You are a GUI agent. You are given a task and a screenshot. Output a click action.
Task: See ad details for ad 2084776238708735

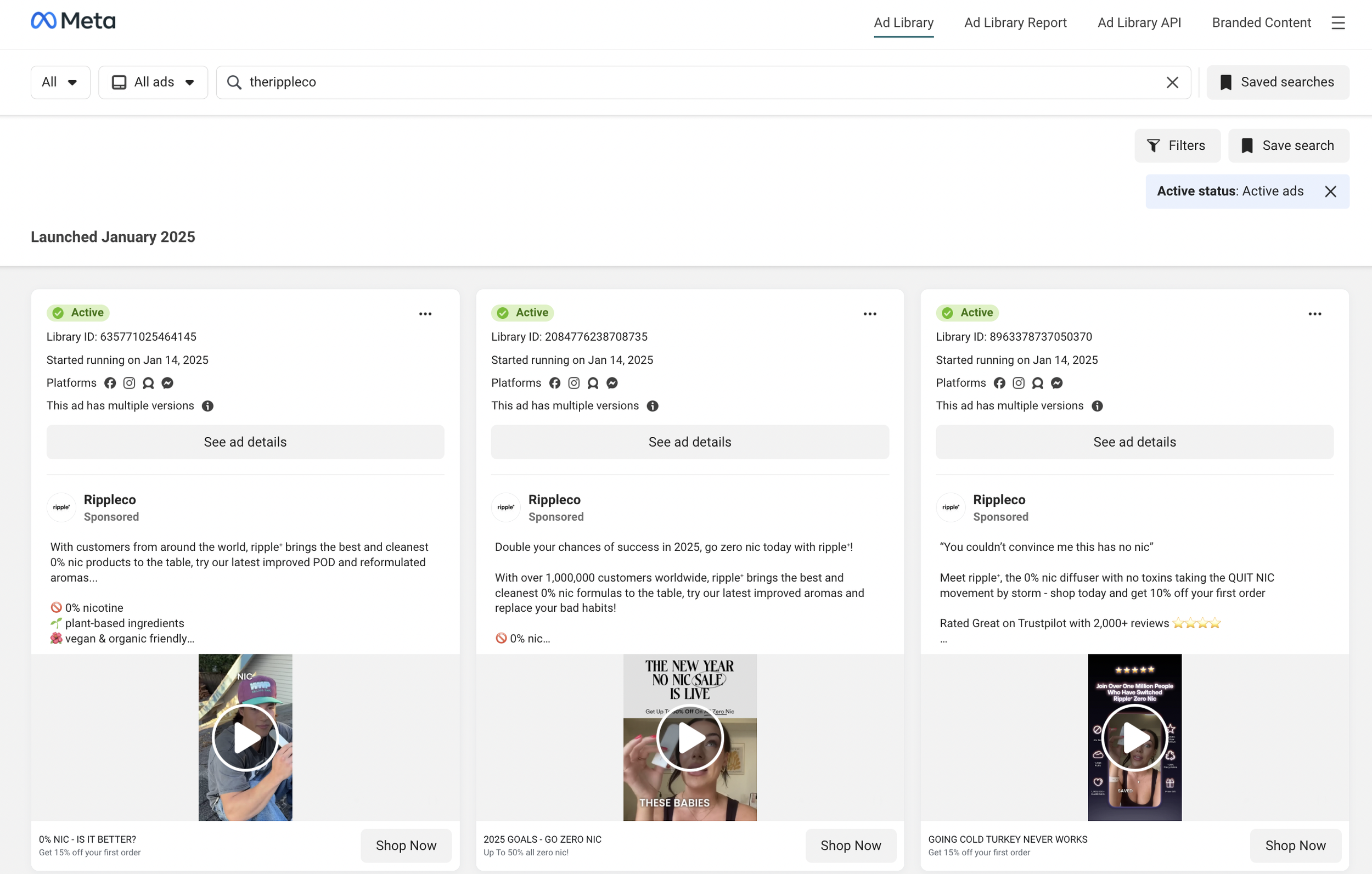pyautogui.click(x=690, y=442)
